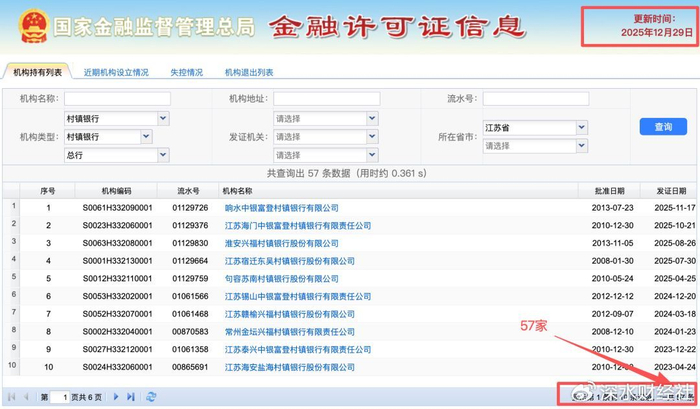Screen dimensions: 700x409
Task: Select serial number 00865691 cell
Action: (x=190, y=367)
